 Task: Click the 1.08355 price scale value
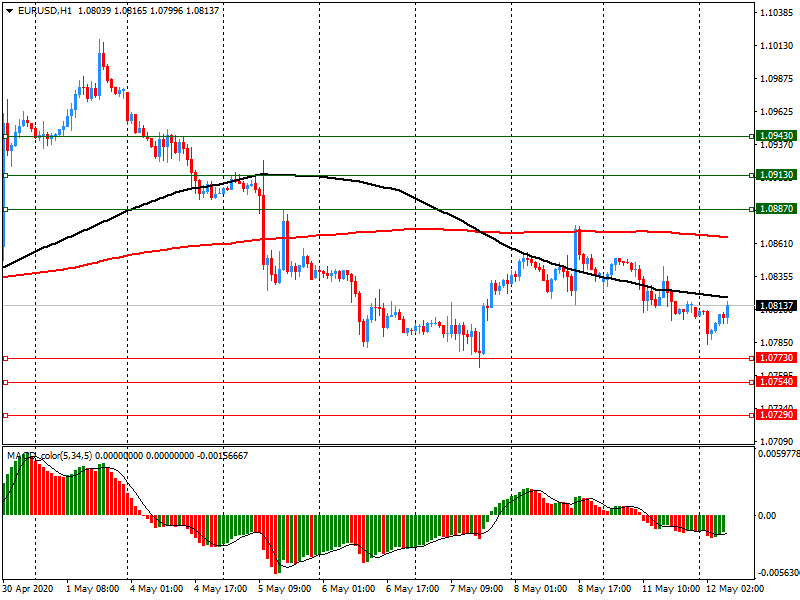[x=777, y=277]
